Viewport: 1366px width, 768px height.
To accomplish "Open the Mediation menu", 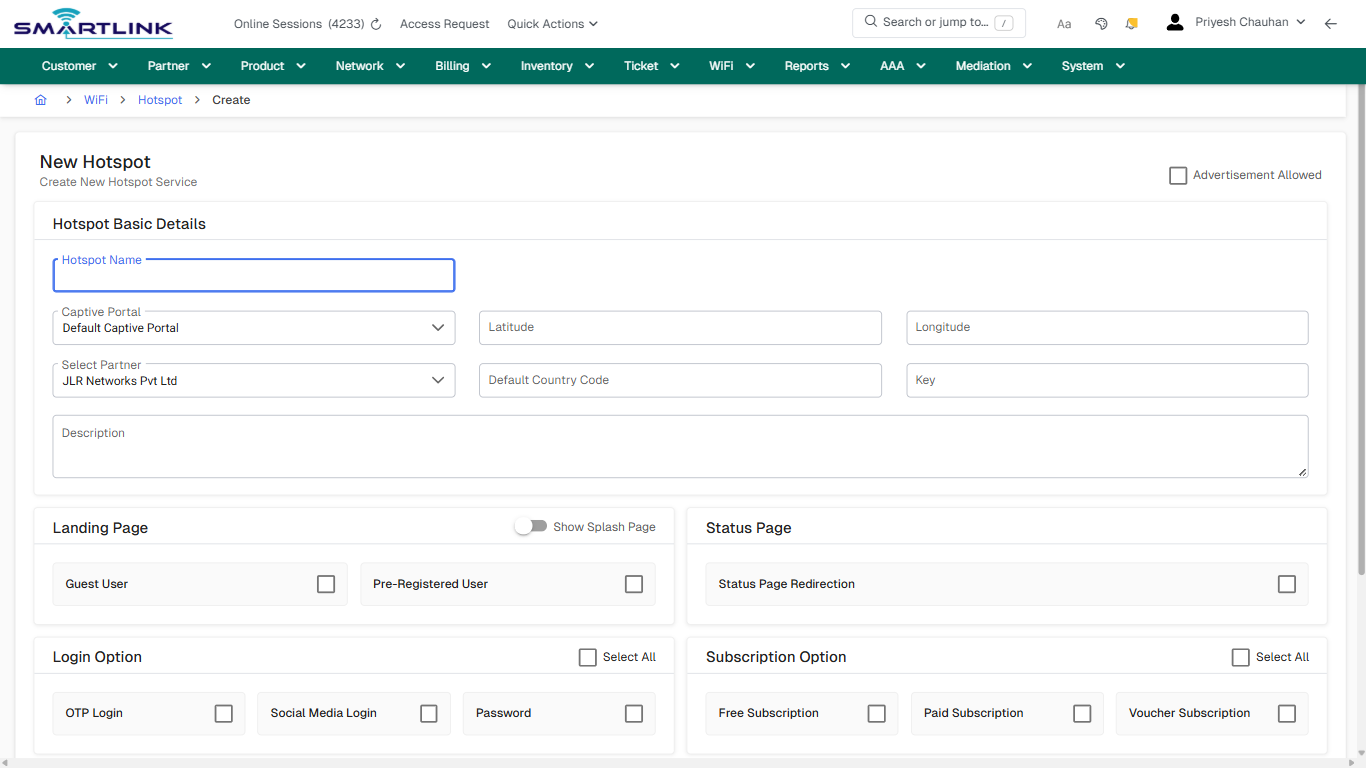I will pyautogui.click(x=994, y=66).
